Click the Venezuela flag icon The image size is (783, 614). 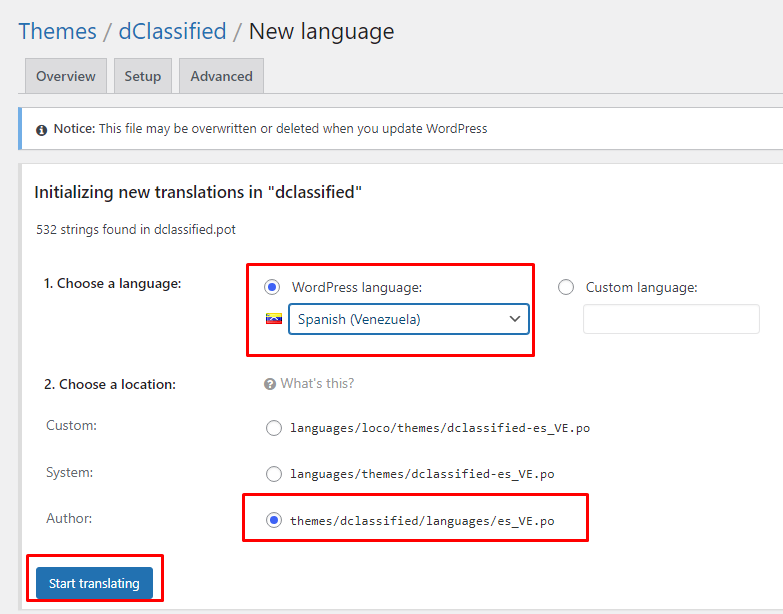click(x=273, y=319)
